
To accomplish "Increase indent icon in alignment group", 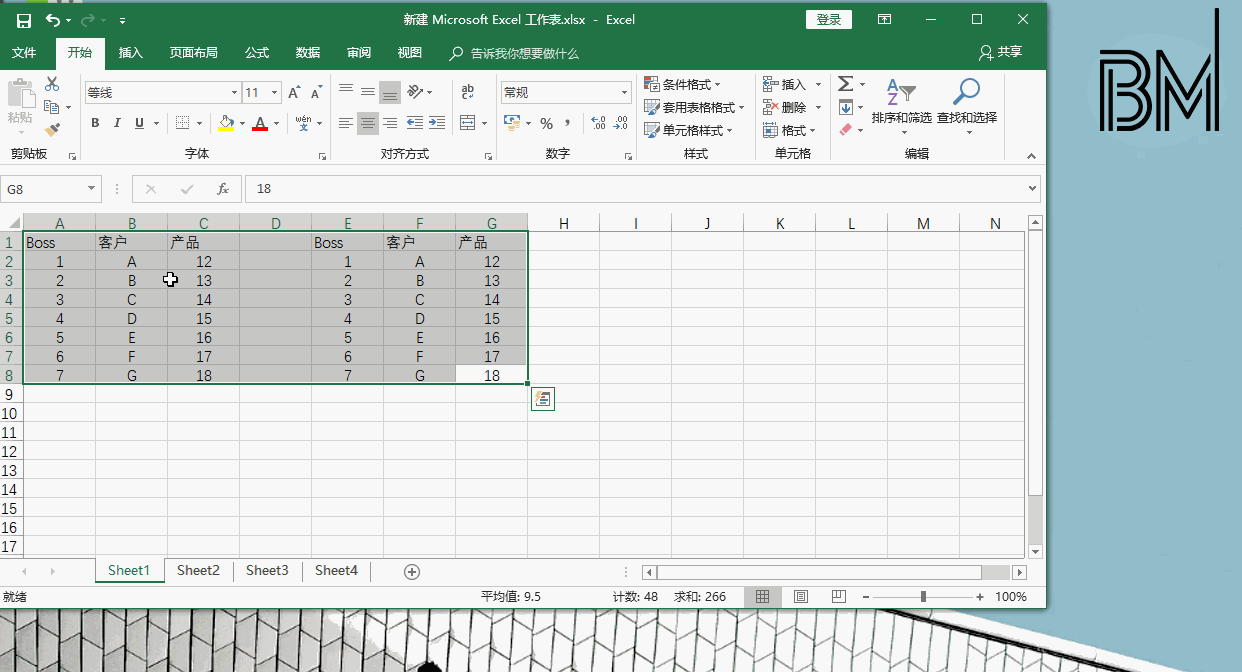I will 437,123.
